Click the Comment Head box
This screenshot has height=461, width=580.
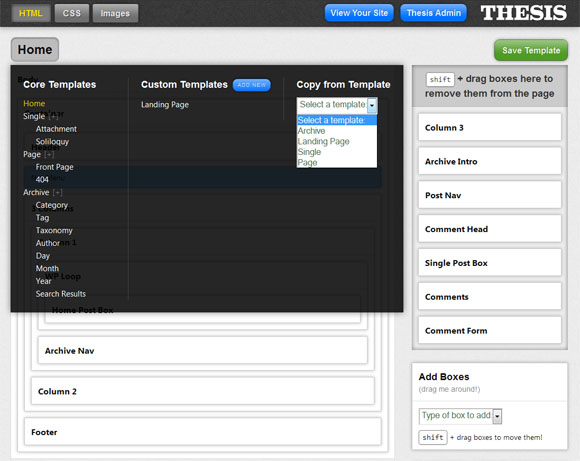489,229
